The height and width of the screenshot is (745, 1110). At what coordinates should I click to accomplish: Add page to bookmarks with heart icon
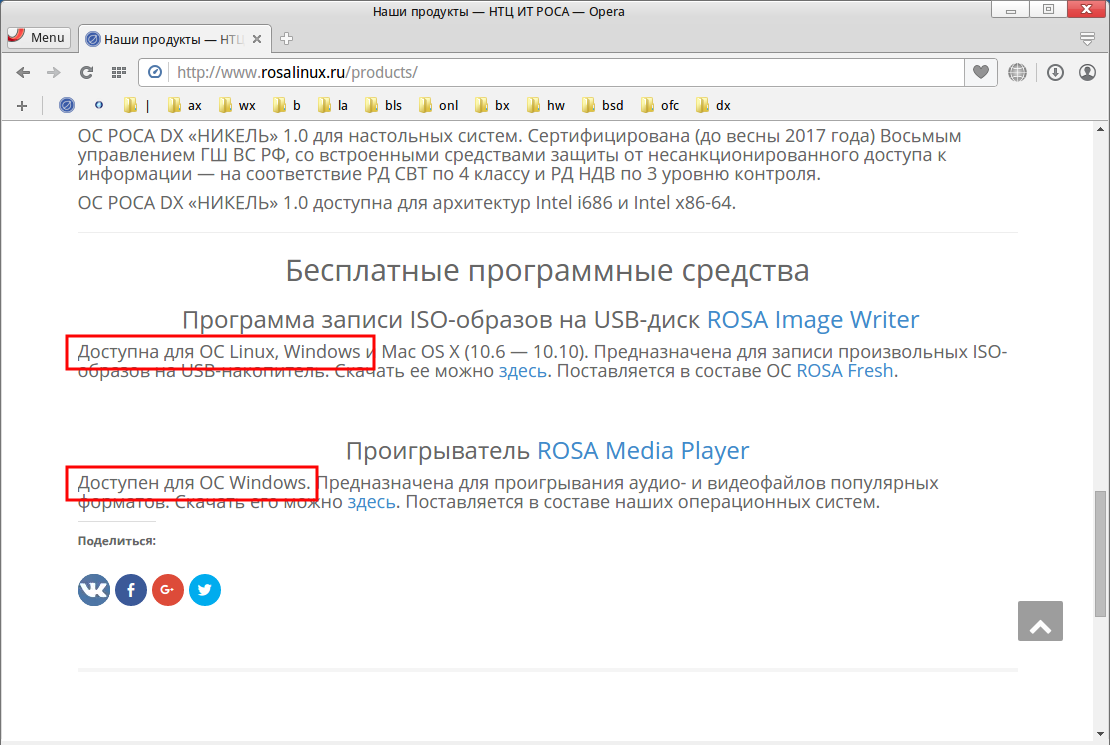[x=980, y=72]
